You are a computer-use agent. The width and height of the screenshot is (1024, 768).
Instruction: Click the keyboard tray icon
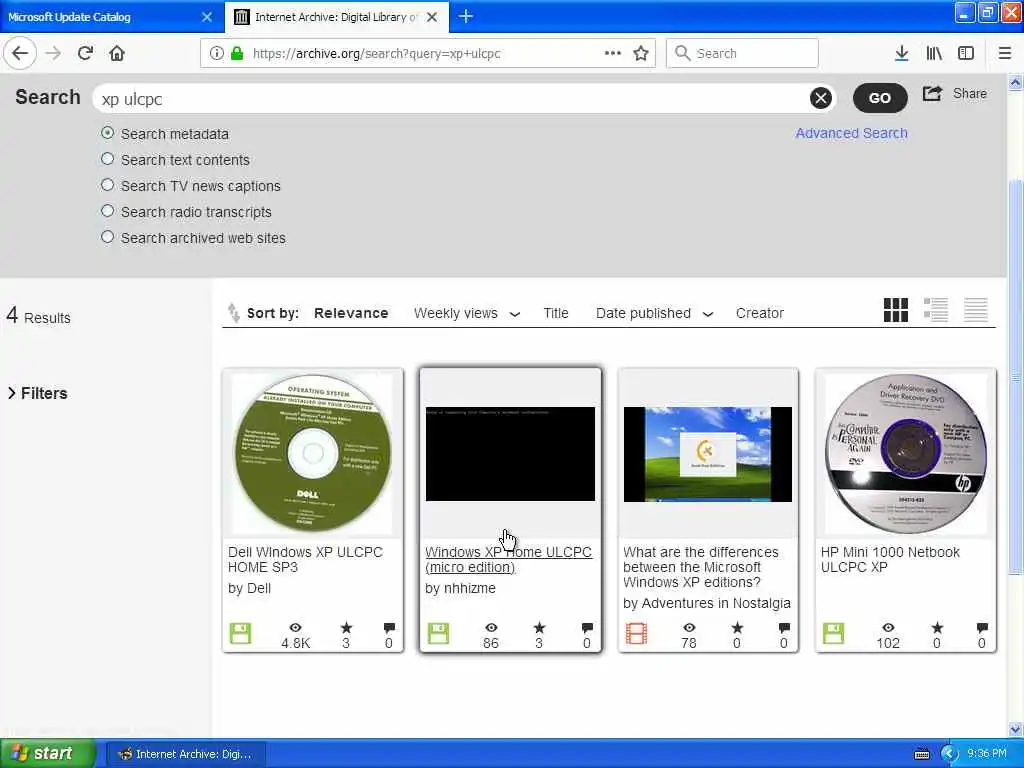point(921,754)
